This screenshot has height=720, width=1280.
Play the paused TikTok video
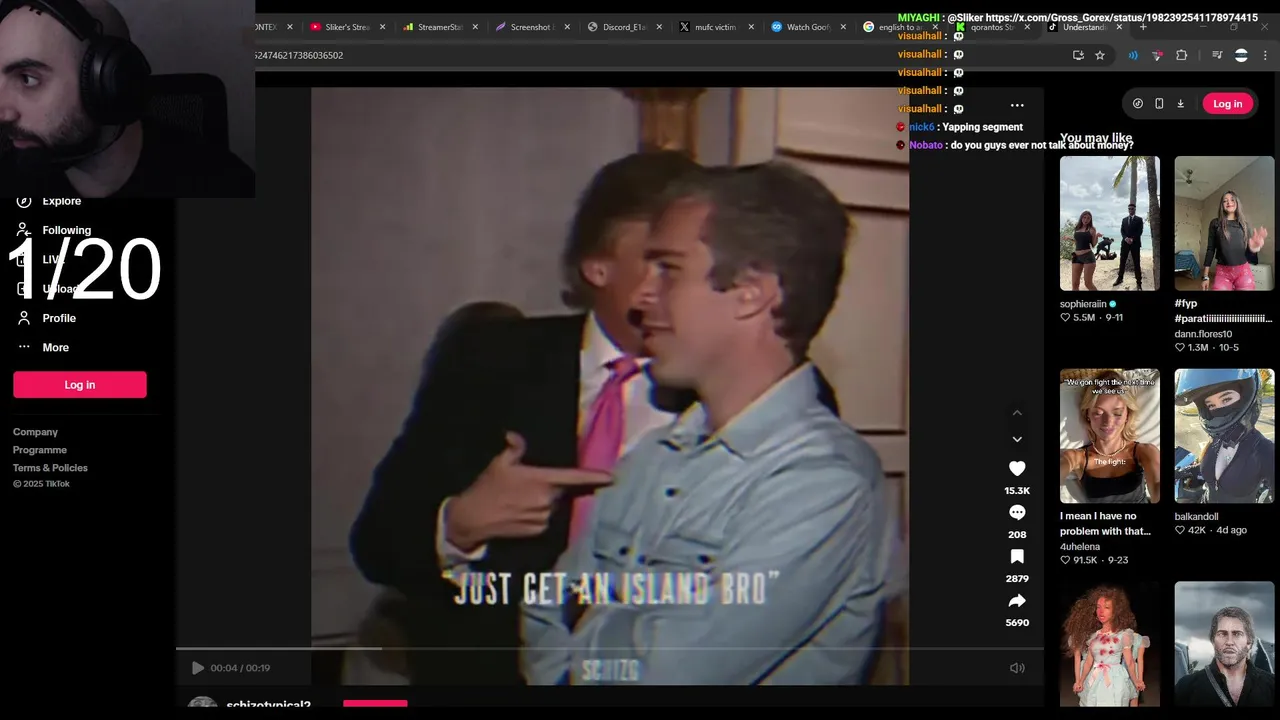tap(197, 668)
